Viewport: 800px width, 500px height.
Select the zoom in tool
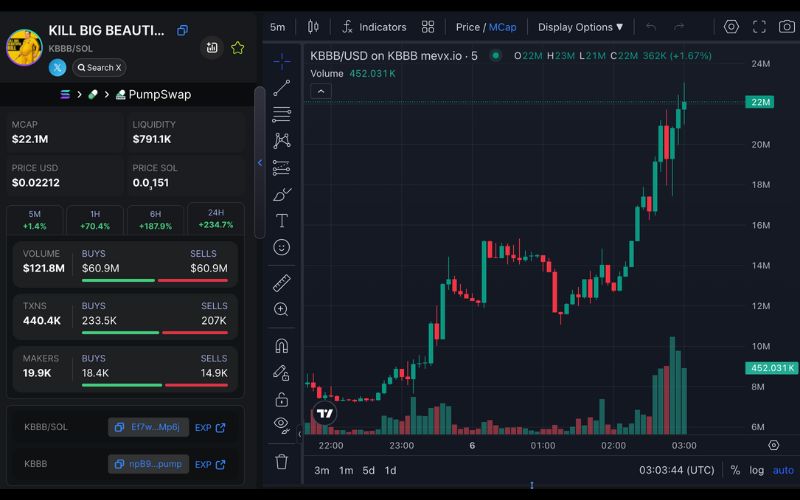[282, 310]
